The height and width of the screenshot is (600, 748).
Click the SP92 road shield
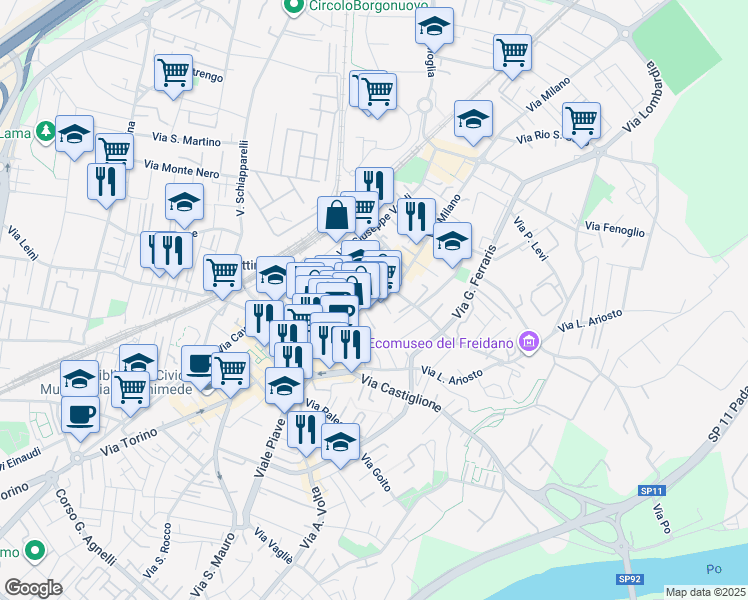tap(629, 579)
